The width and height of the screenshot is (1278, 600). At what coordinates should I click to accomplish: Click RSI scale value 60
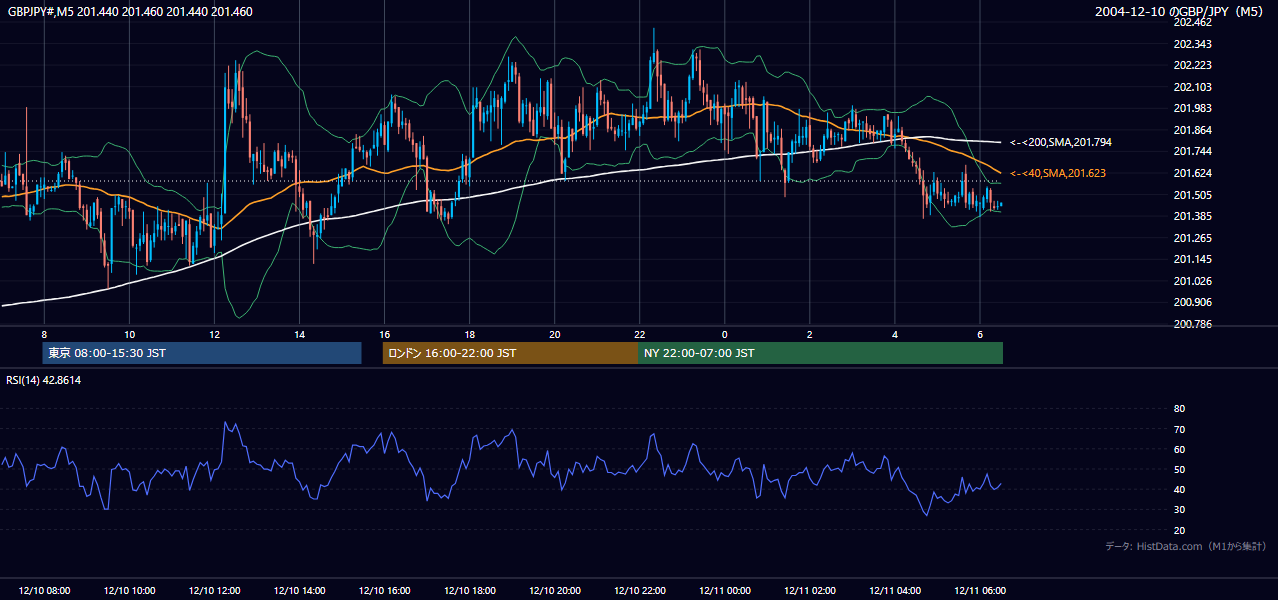pos(1179,449)
